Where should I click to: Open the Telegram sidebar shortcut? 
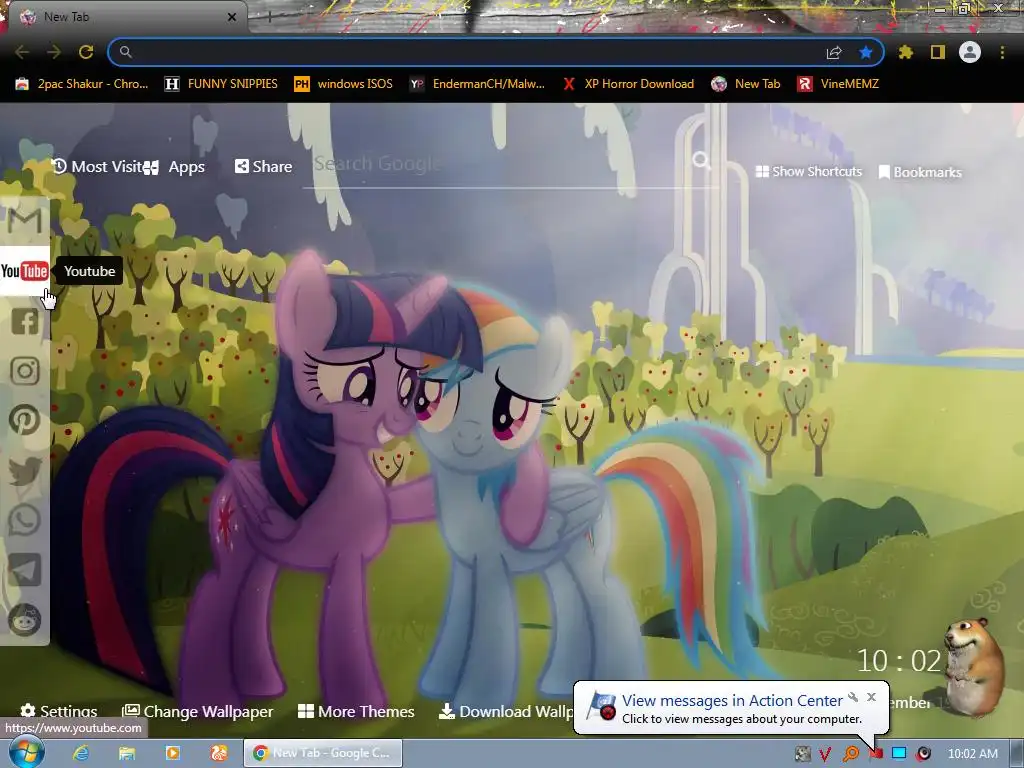pos(25,569)
